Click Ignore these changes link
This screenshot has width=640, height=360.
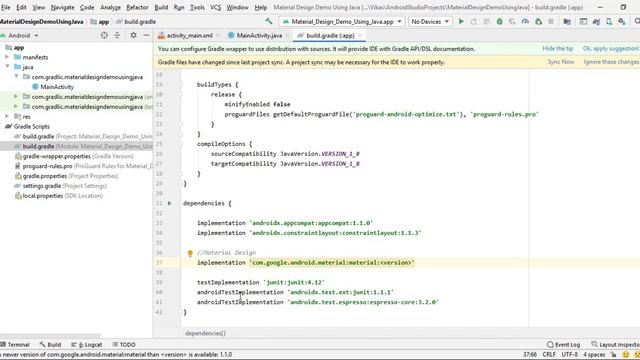point(611,62)
